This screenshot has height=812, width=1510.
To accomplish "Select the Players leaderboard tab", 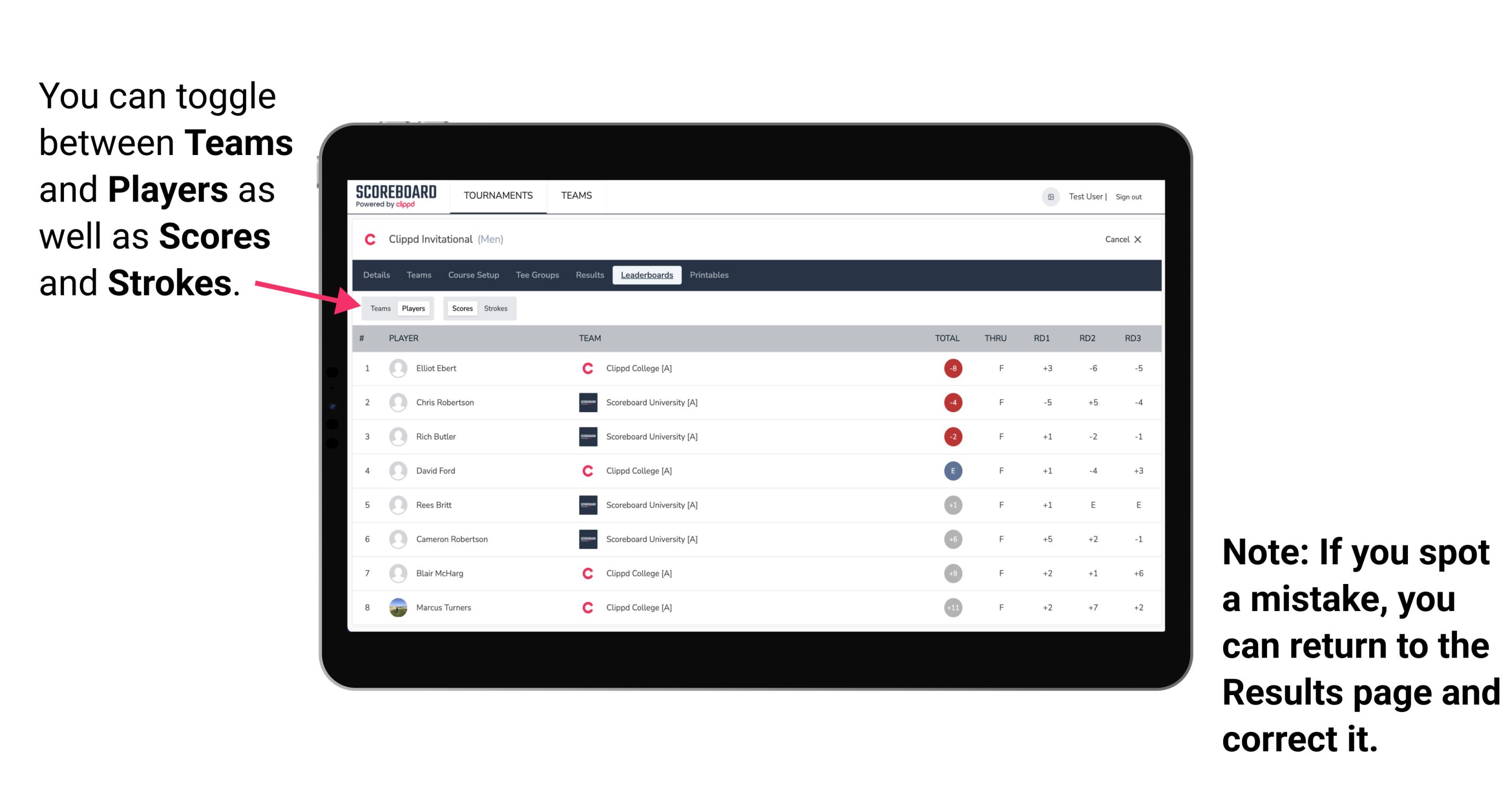I will tap(413, 308).
